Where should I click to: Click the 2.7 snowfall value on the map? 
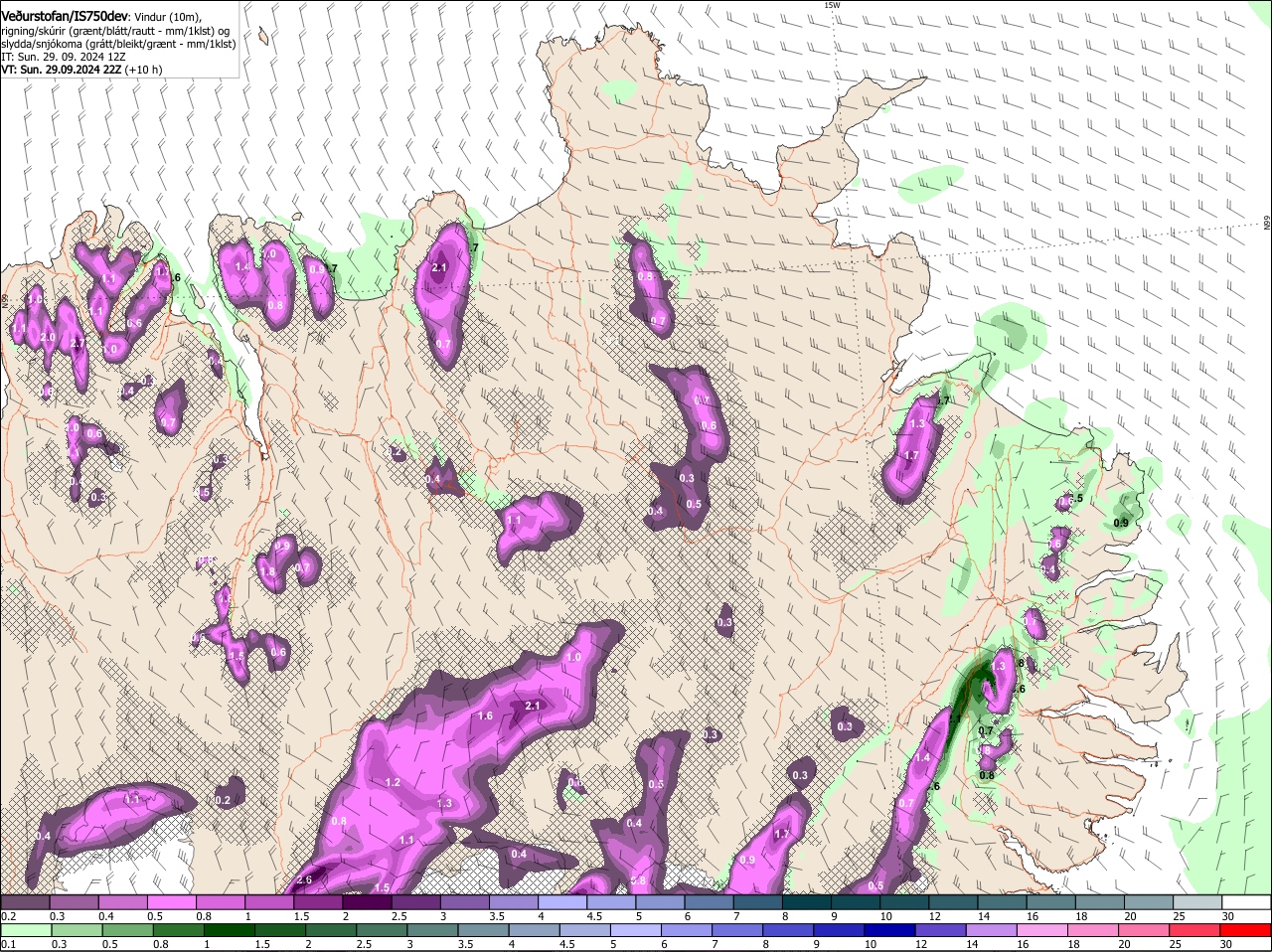78,344
